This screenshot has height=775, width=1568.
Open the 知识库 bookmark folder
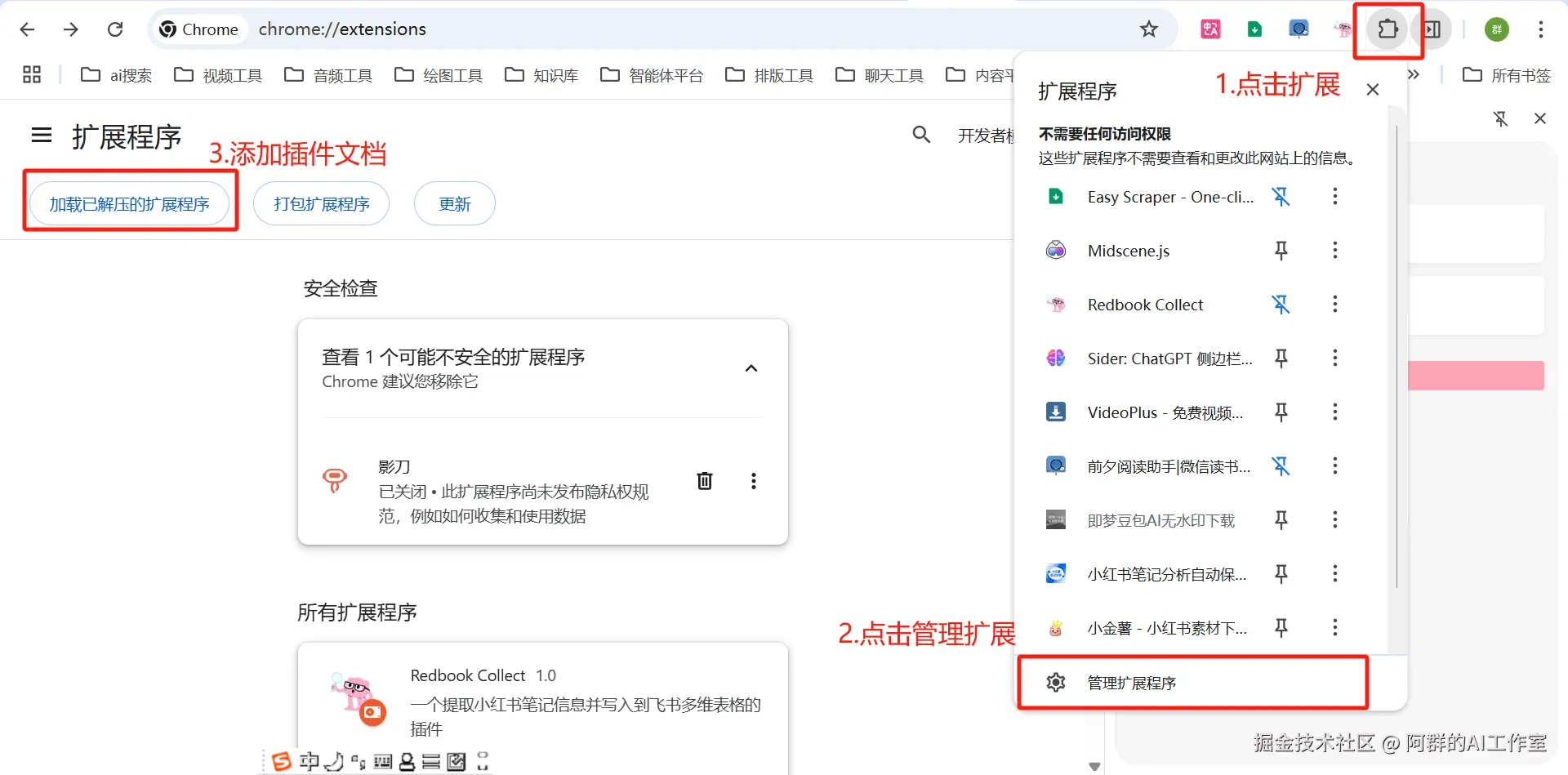point(541,75)
